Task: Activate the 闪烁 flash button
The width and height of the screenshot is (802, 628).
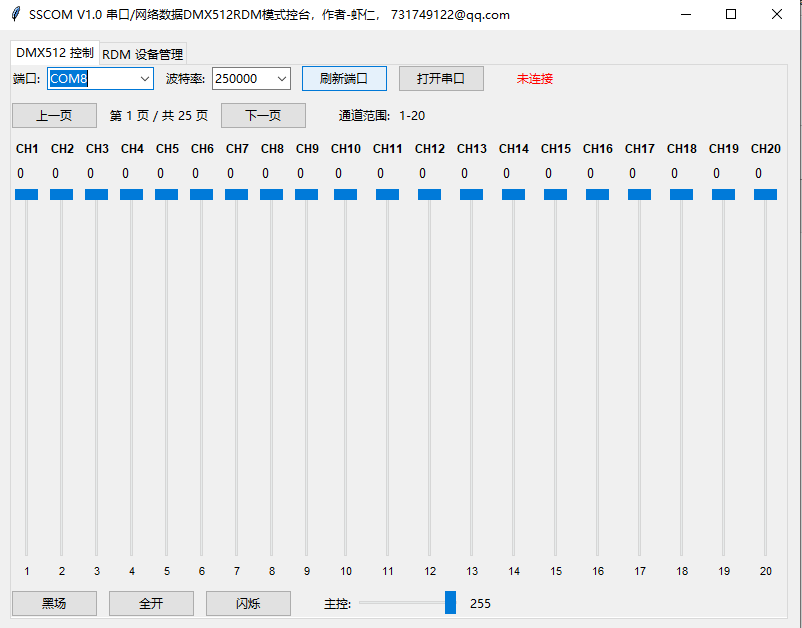Action: coord(248,604)
